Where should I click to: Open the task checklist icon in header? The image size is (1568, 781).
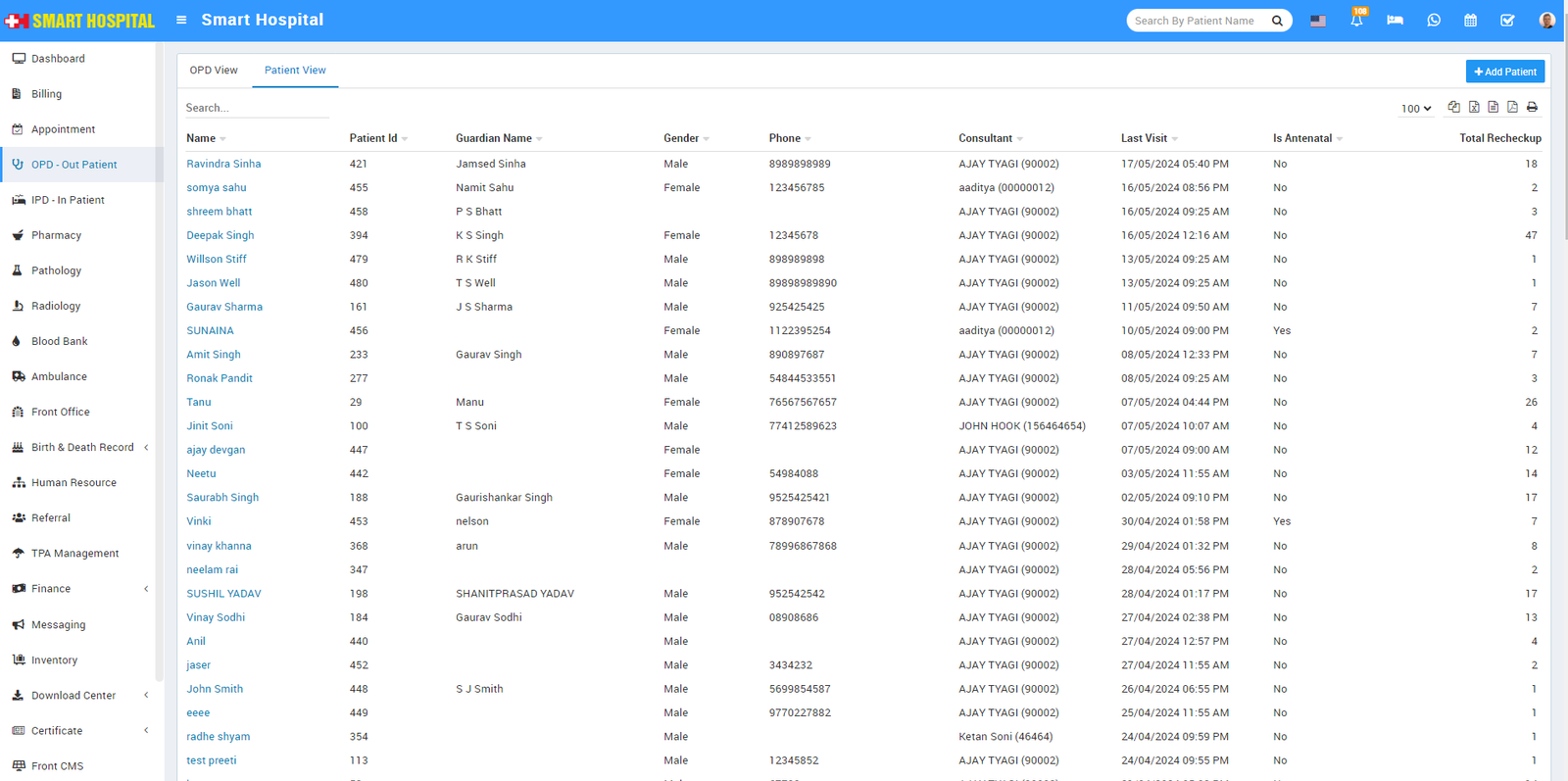coord(1507,21)
